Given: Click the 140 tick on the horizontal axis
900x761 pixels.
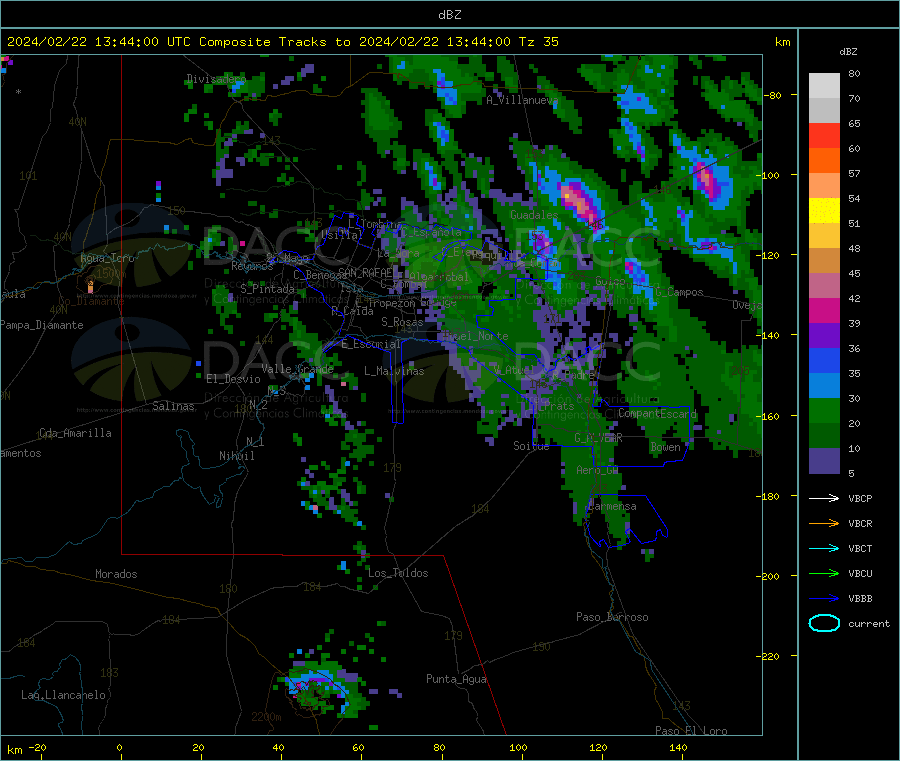Looking at the screenshot, I should (678, 747).
